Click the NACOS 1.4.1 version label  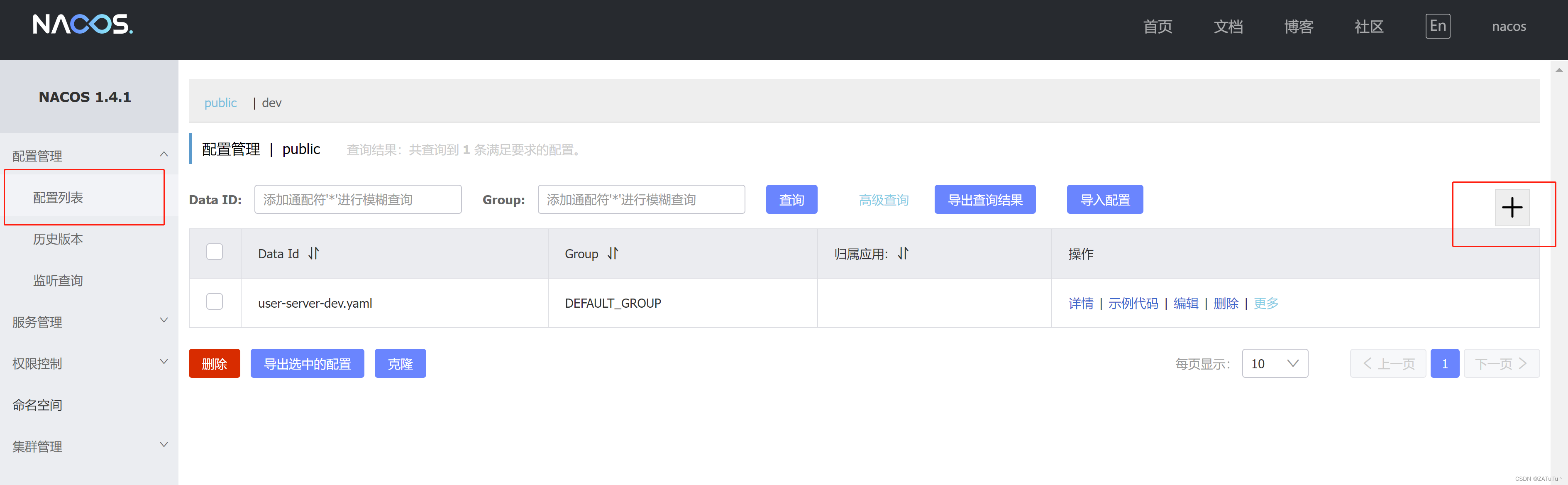[x=85, y=97]
